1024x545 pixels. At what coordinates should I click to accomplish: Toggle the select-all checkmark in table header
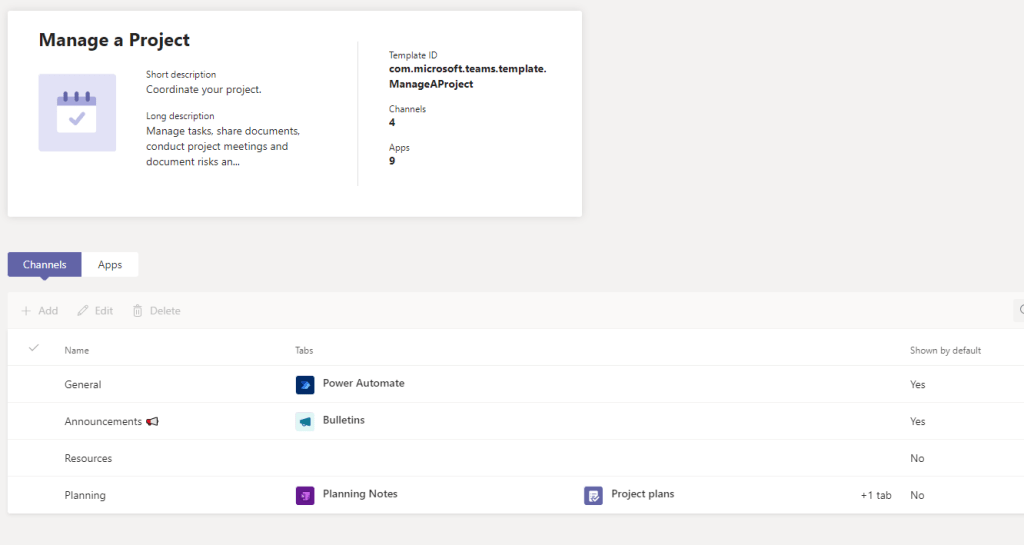(x=34, y=348)
